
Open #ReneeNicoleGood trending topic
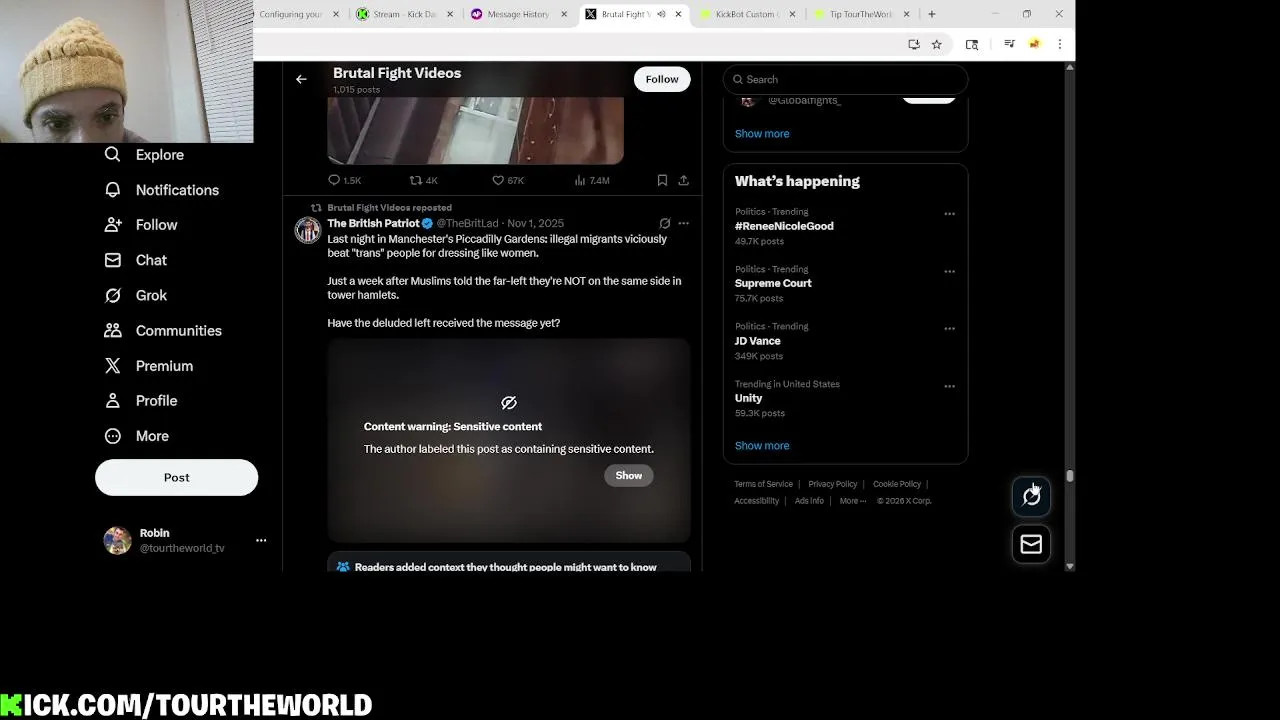point(784,226)
